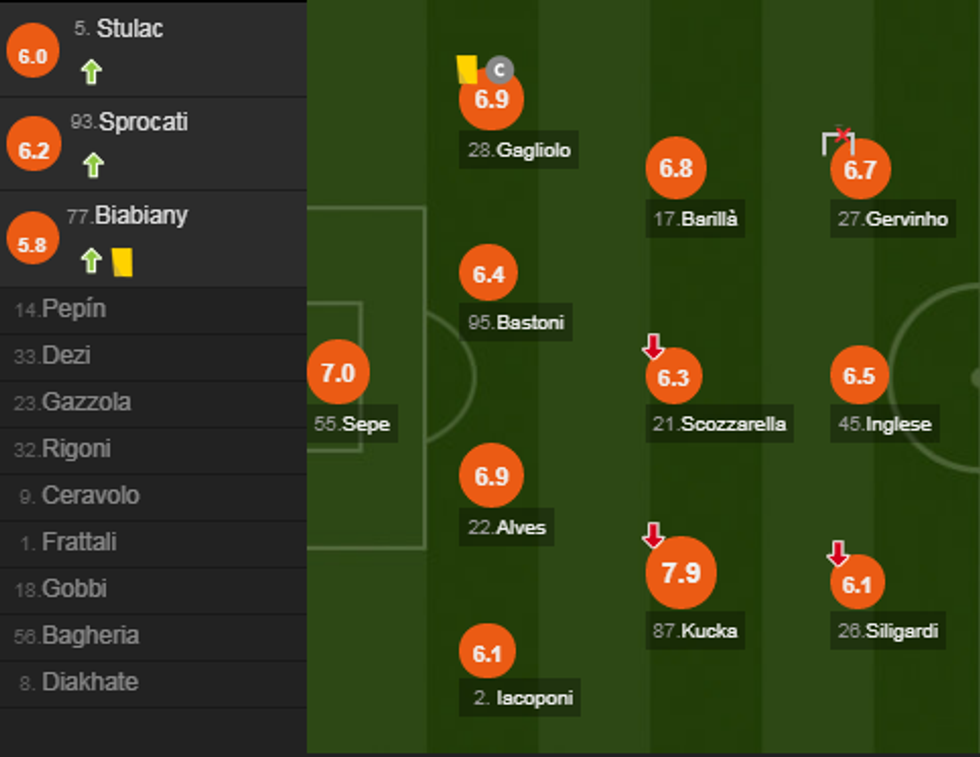Viewport: 980px width, 757px height.
Task: Select Ceravolo in the bench list
Action: tap(90, 496)
